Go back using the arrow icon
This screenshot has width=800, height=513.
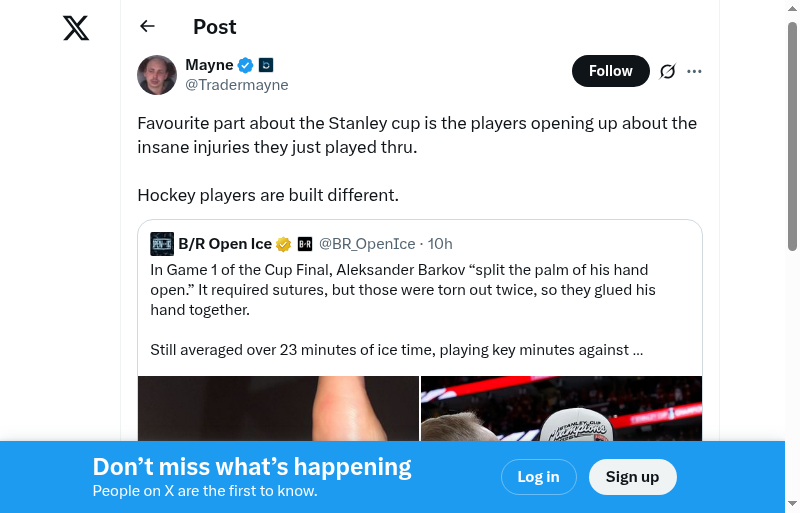tap(148, 27)
